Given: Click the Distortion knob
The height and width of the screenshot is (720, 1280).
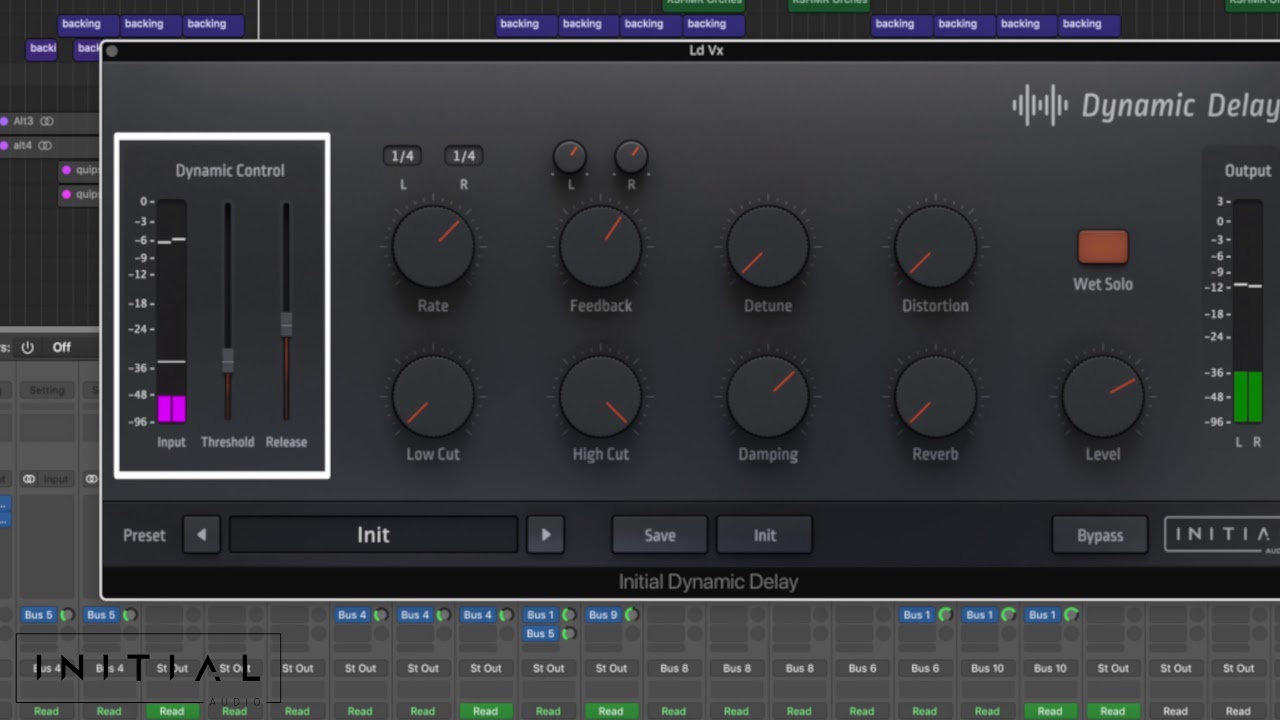Looking at the screenshot, I should point(936,247).
